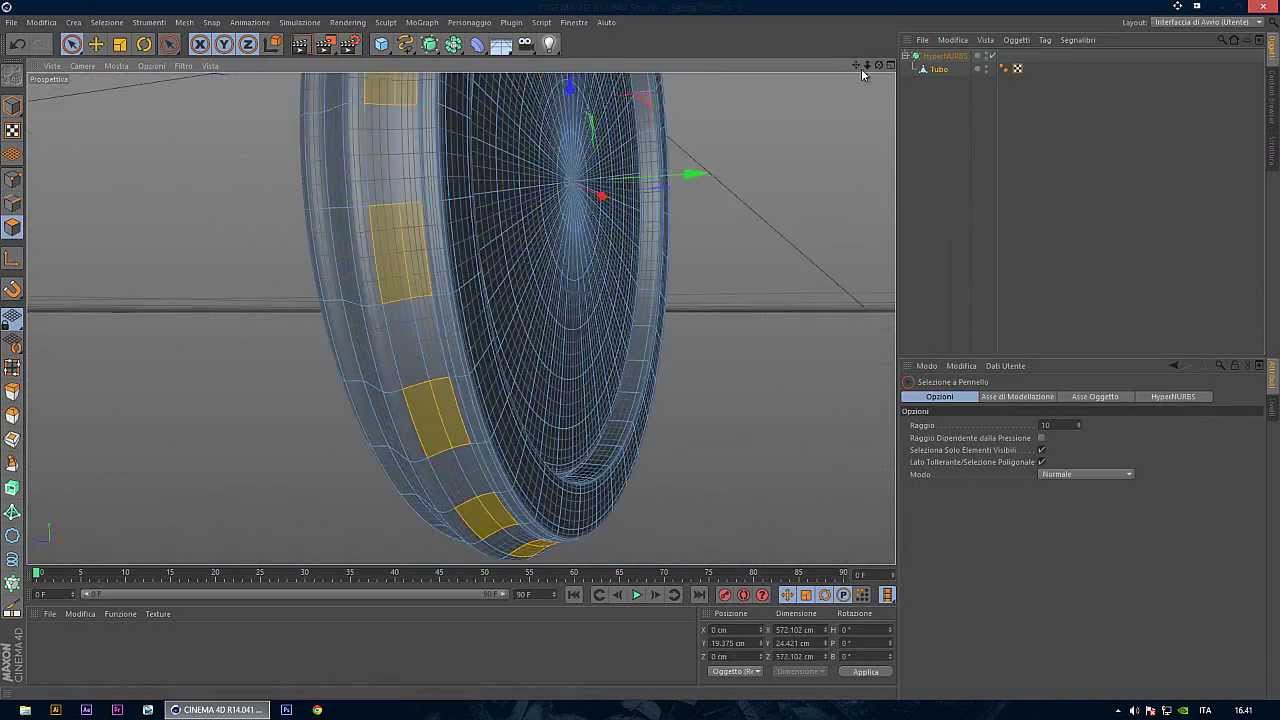The height and width of the screenshot is (720, 1280).
Task: Toggle the X axis lock
Action: pos(200,44)
